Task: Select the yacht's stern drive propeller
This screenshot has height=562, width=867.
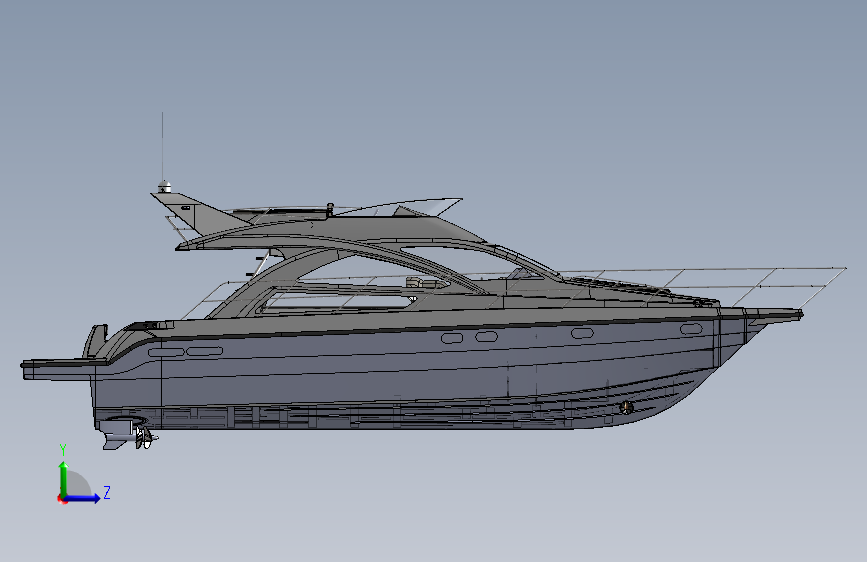Action: (x=145, y=438)
